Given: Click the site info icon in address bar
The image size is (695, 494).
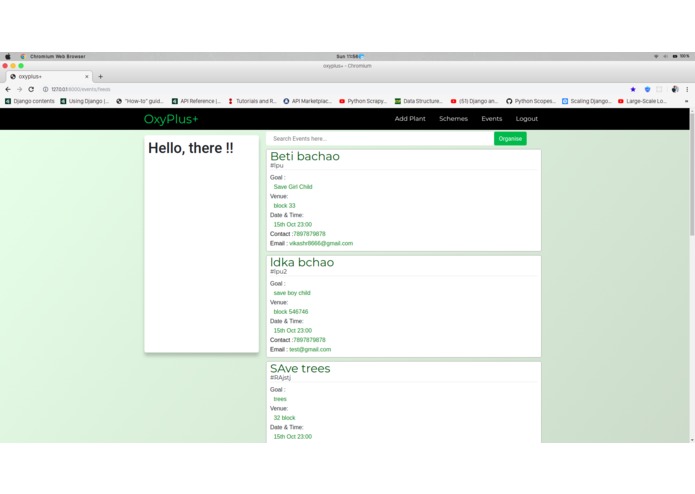Looking at the screenshot, I should coord(45,89).
